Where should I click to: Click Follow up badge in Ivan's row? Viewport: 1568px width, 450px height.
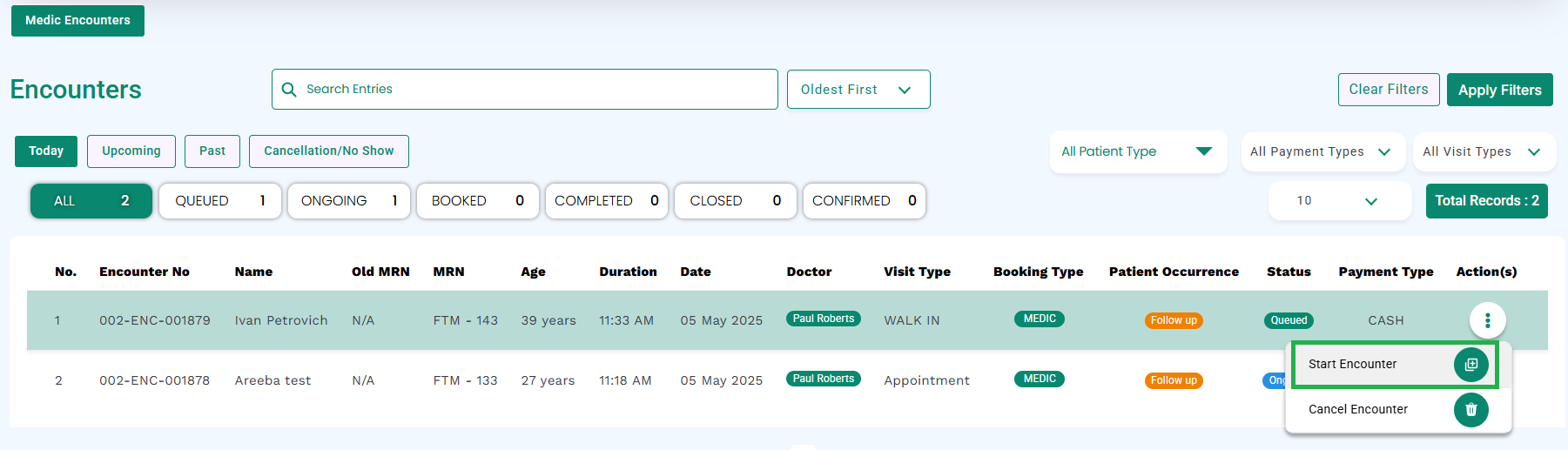(x=1174, y=320)
